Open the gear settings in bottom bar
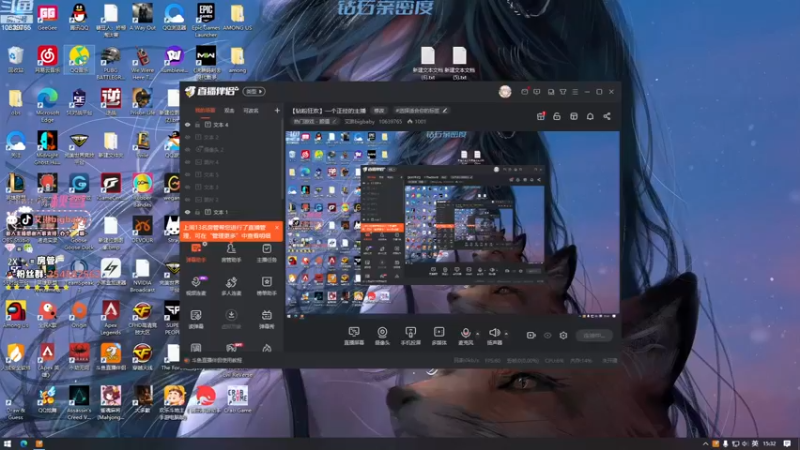Viewport: 800px width, 450px height. tap(563, 335)
